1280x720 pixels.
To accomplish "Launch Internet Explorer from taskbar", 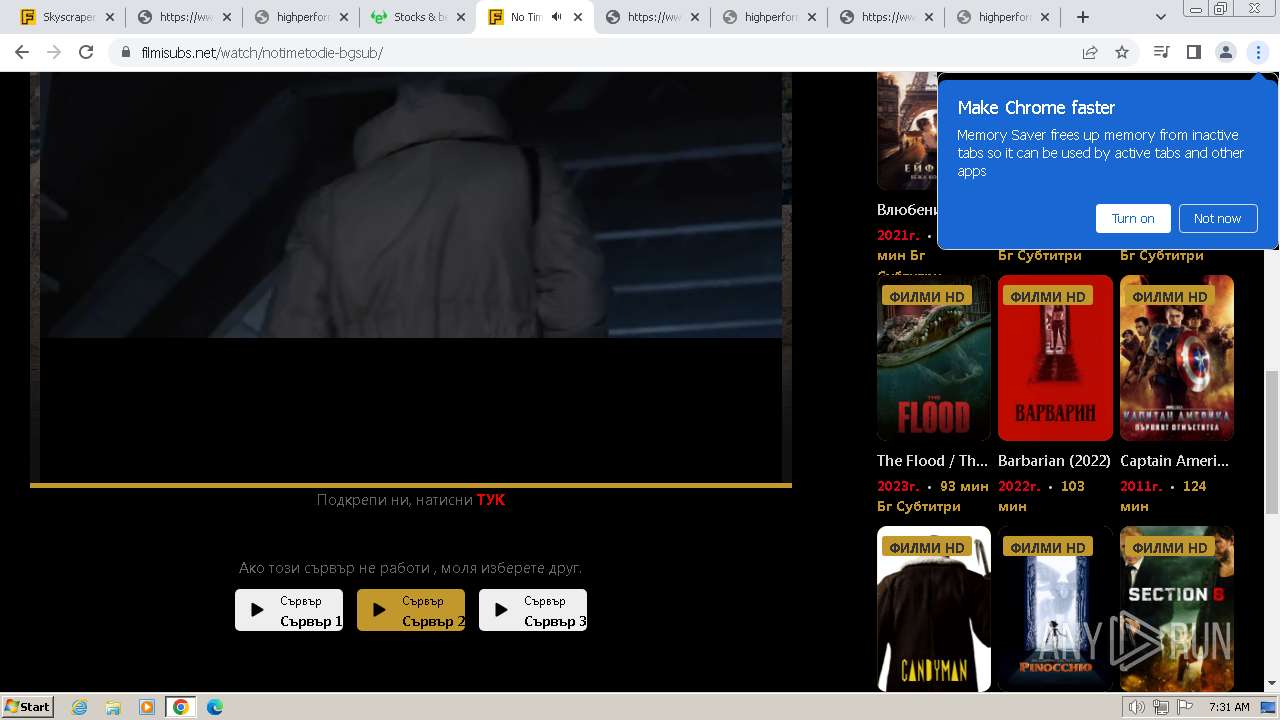I will (x=79, y=707).
